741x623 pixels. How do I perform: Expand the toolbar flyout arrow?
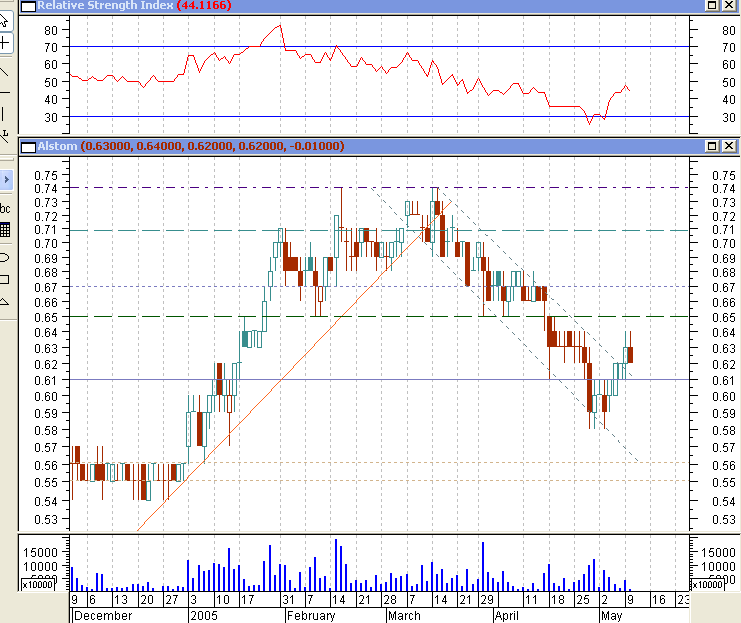coord(6,180)
